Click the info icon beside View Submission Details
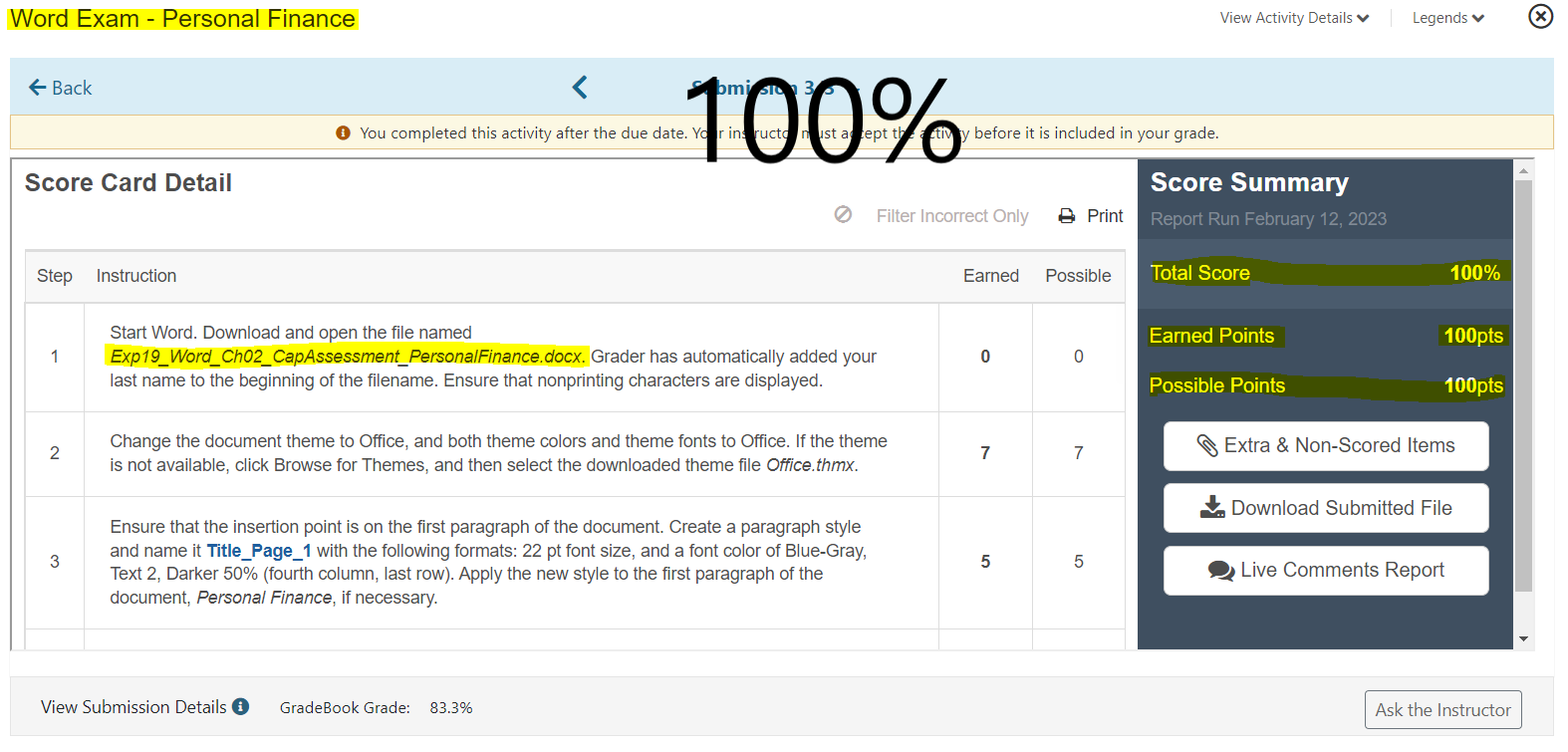1568x752 pixels. (240, 706)
